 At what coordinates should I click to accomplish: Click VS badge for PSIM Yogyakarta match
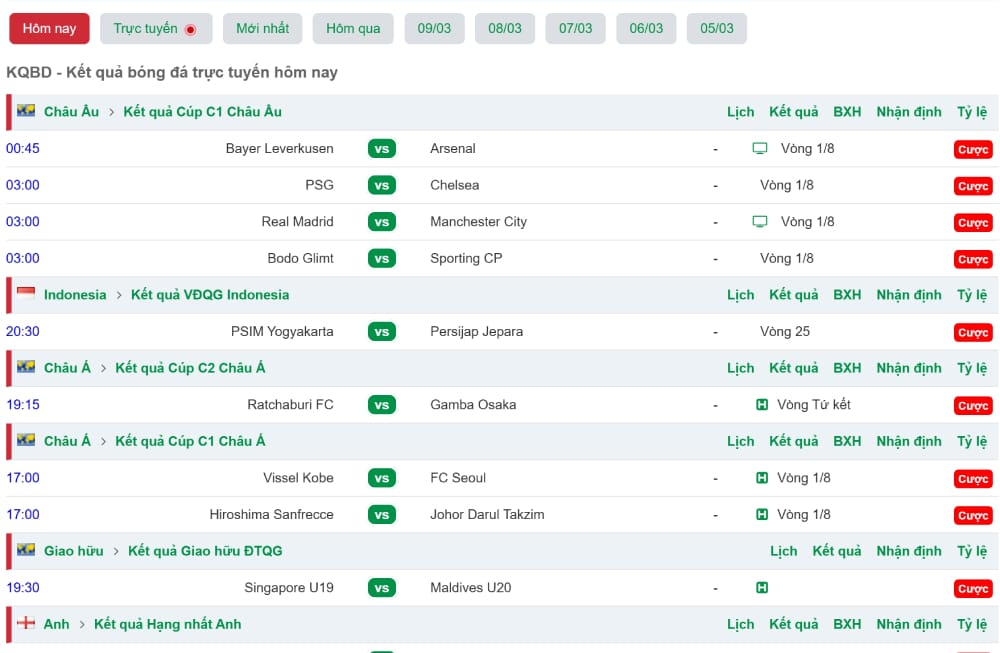[x=382, y=332]
